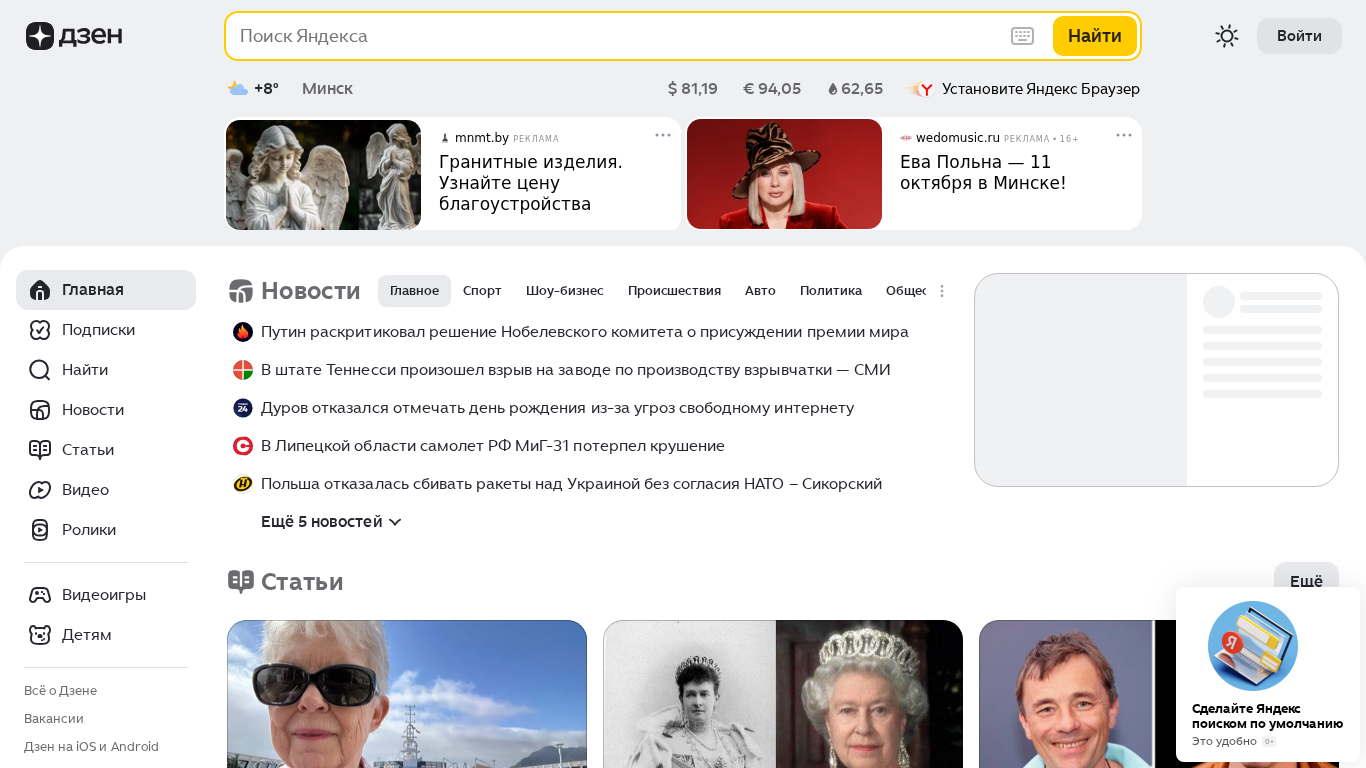
Task: Open headline about Польша and НАТО
Action: point(571,484)
